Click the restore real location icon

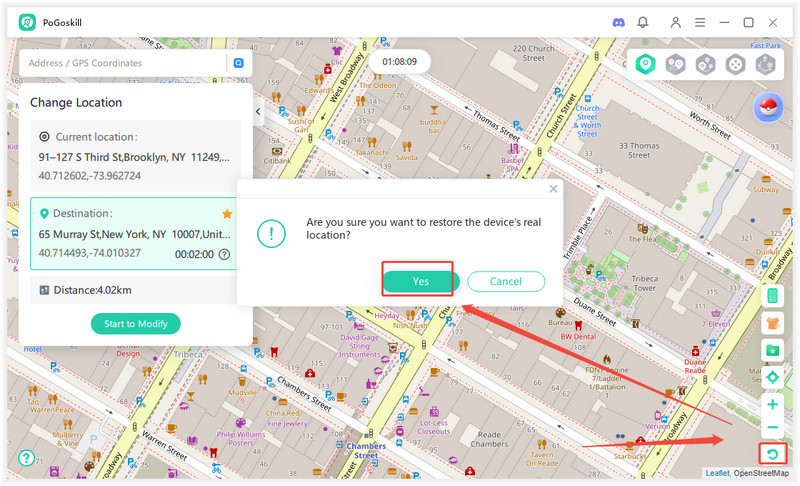coord(772,454)
